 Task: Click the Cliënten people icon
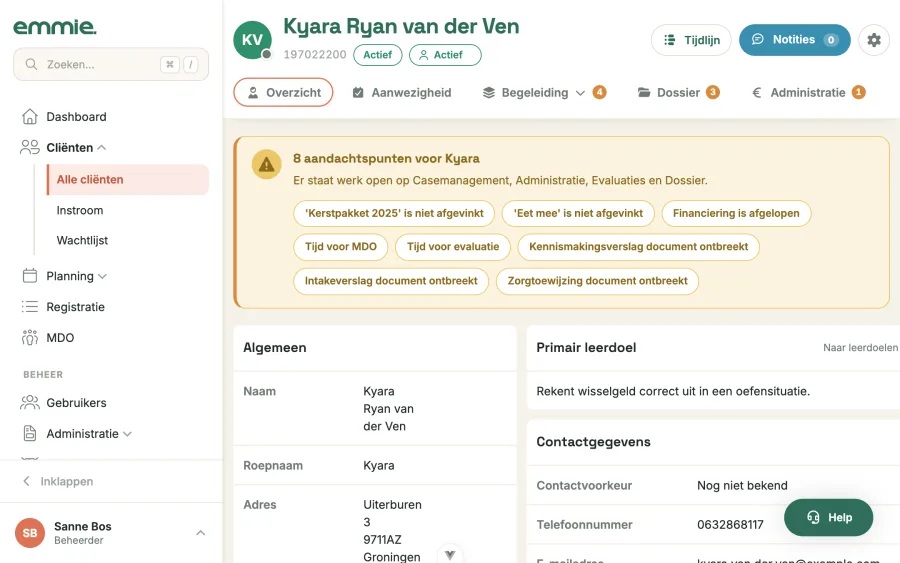[x=30, y=147]
